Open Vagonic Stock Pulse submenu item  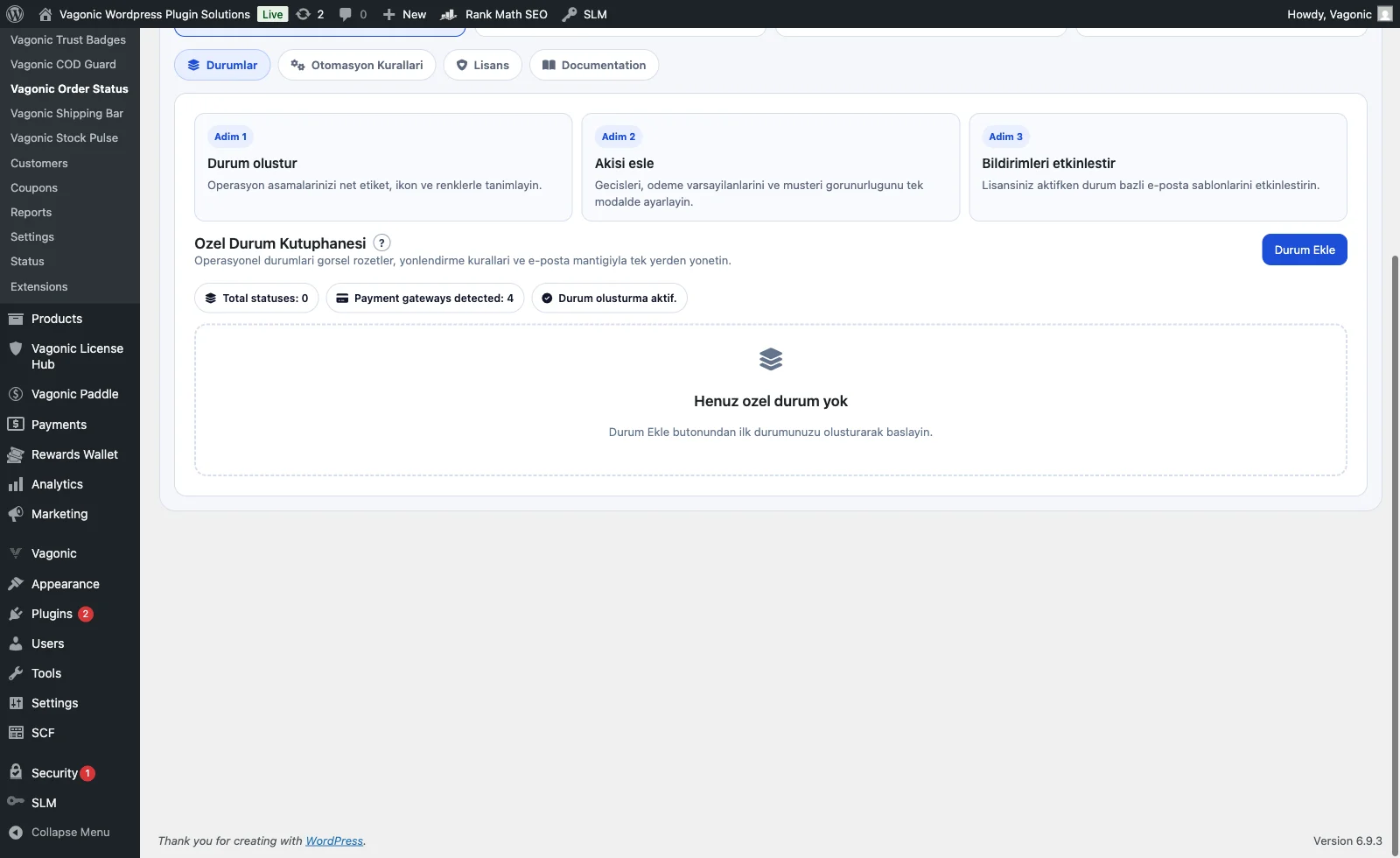(64, 137)
